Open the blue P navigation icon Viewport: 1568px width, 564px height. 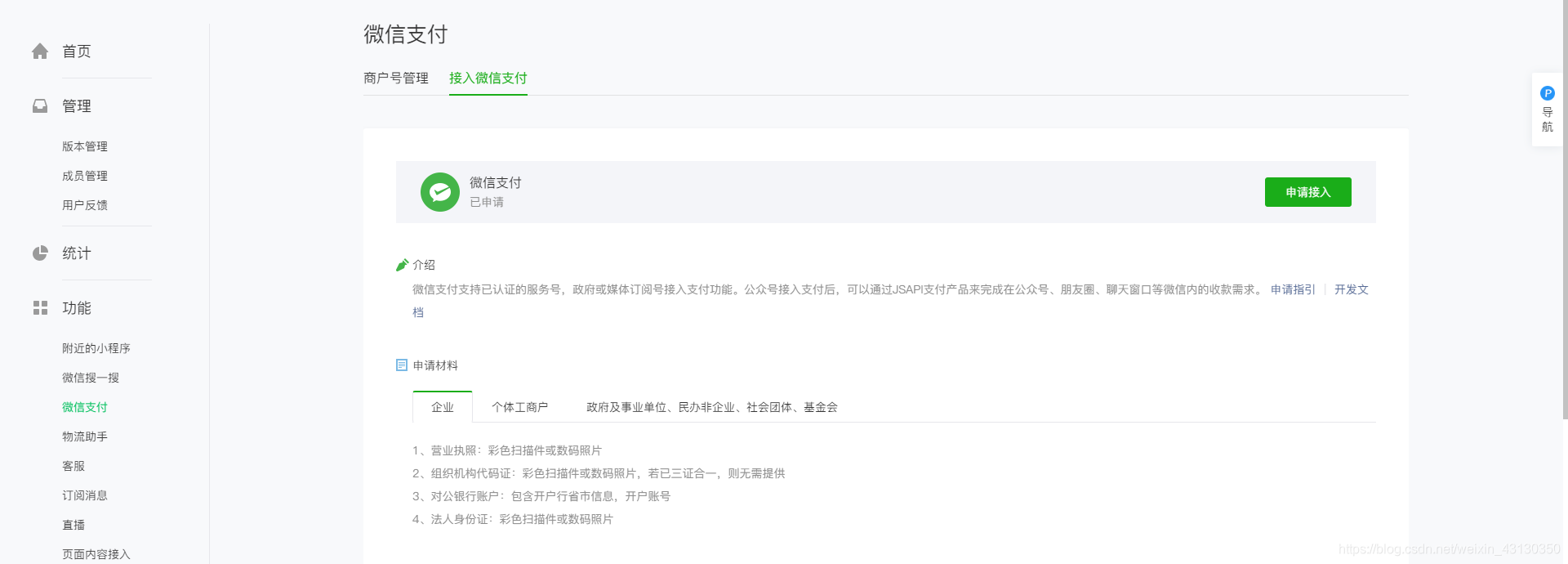pos(1548,93)
